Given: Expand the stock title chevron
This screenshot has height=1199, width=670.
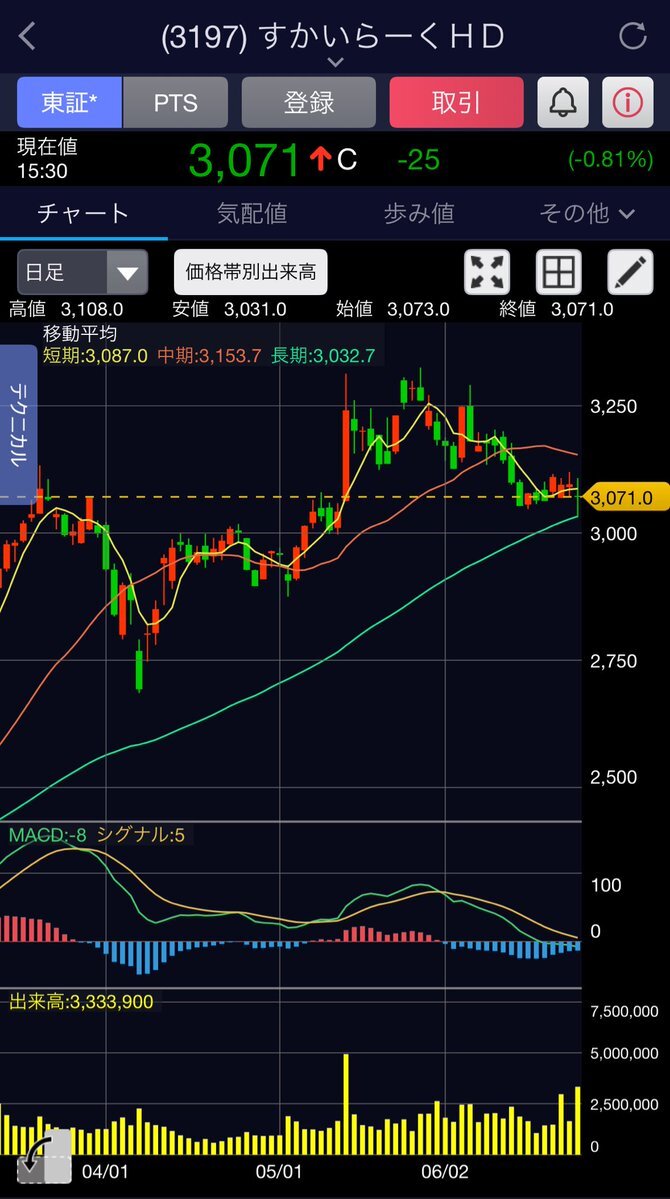Looking at the screenshot, I should coord(335,62).
